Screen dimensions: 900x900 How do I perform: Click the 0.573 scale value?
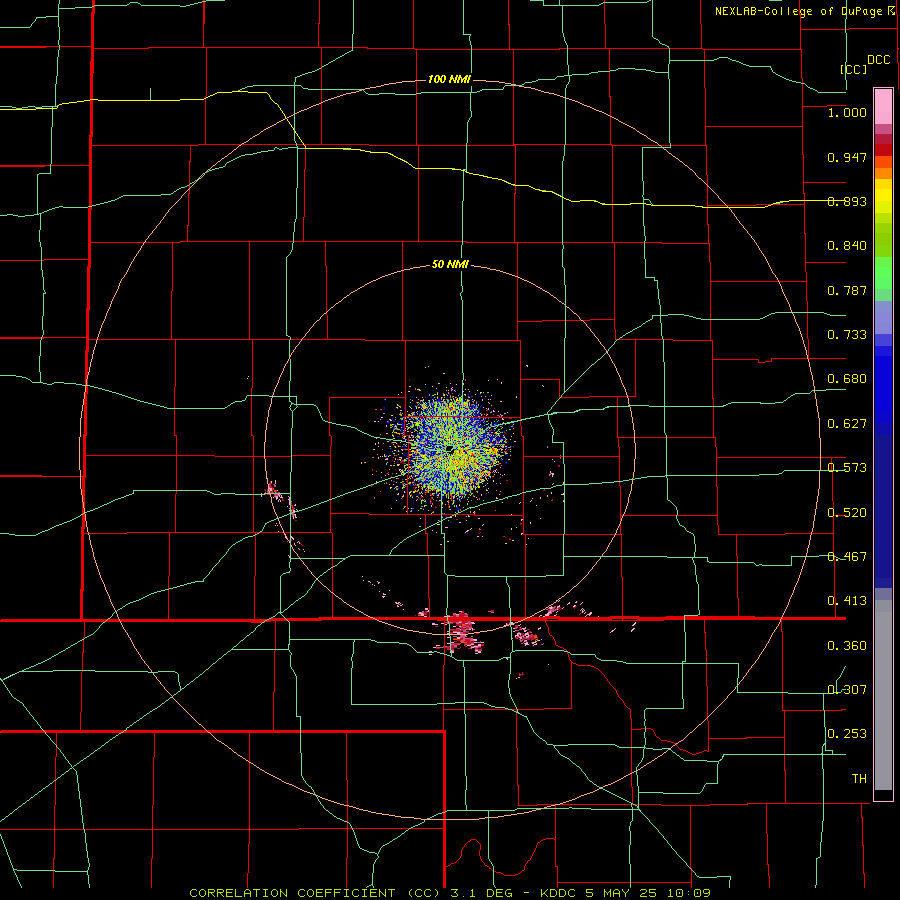pyautogui.click(x=847, y=468)
